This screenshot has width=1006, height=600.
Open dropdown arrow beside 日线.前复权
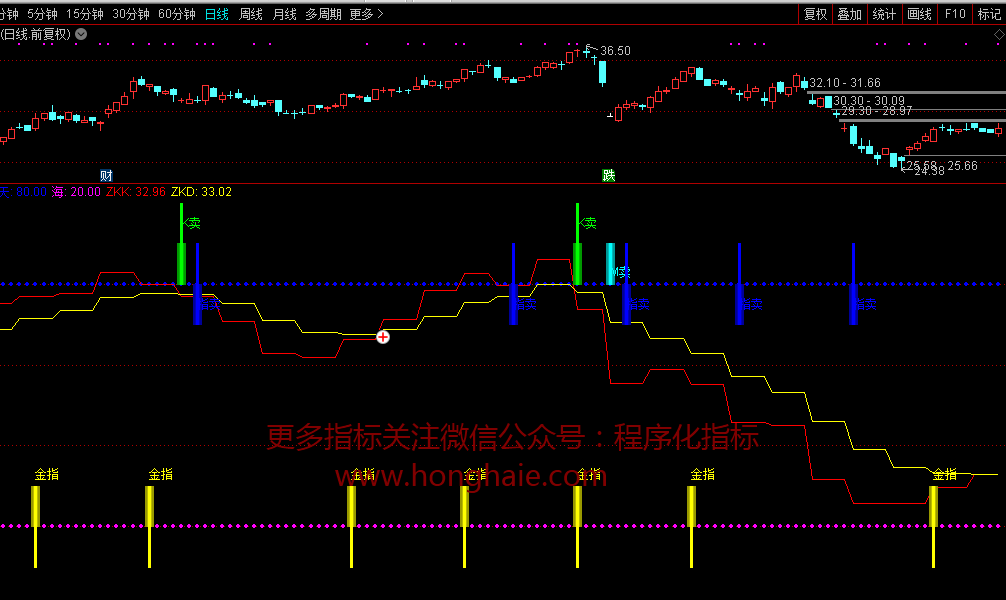81,34
